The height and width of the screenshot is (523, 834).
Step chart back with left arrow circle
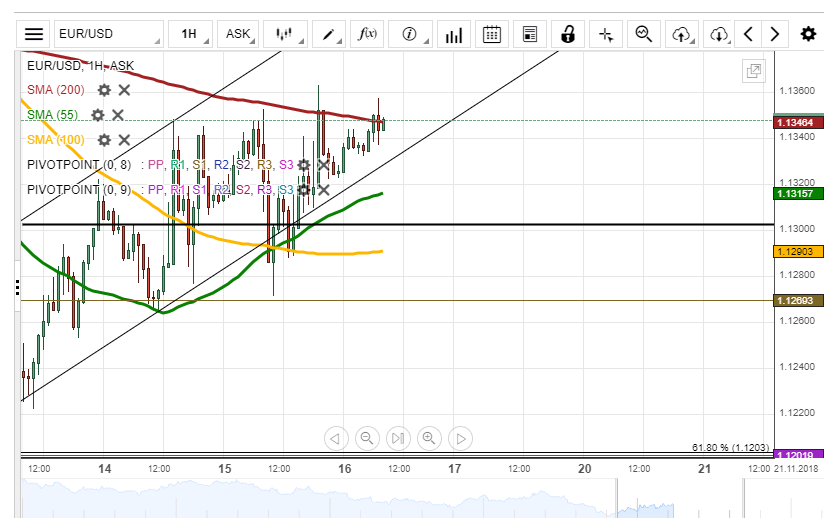tap(336, 438)
